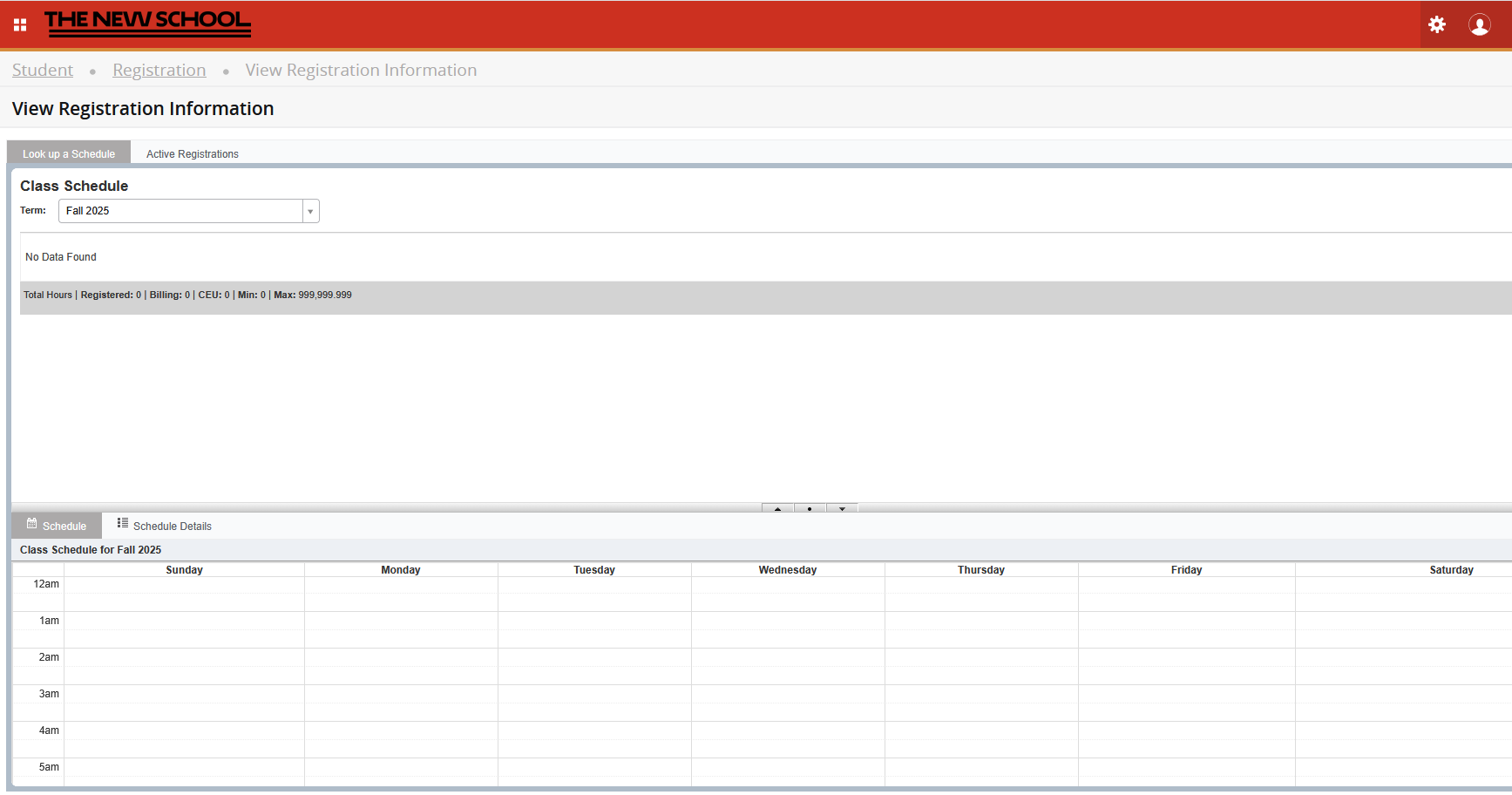Navigate to Registration breadcrumb link

tap(159, 71)
